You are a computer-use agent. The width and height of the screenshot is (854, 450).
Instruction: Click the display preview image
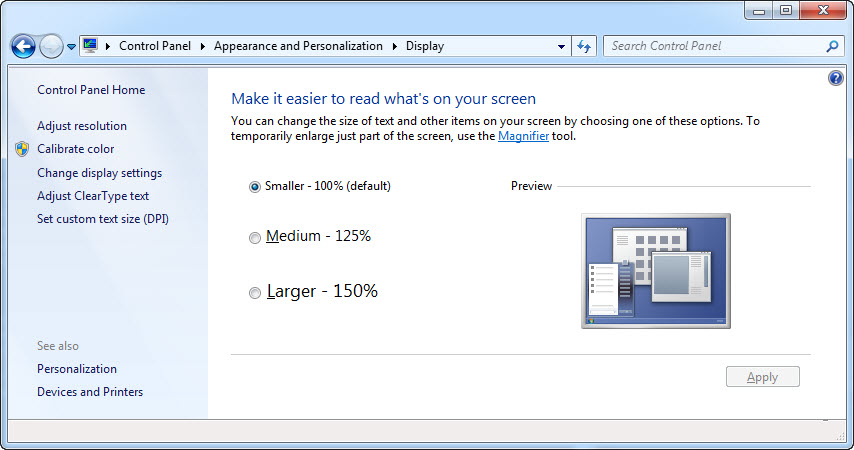[655, 271]
